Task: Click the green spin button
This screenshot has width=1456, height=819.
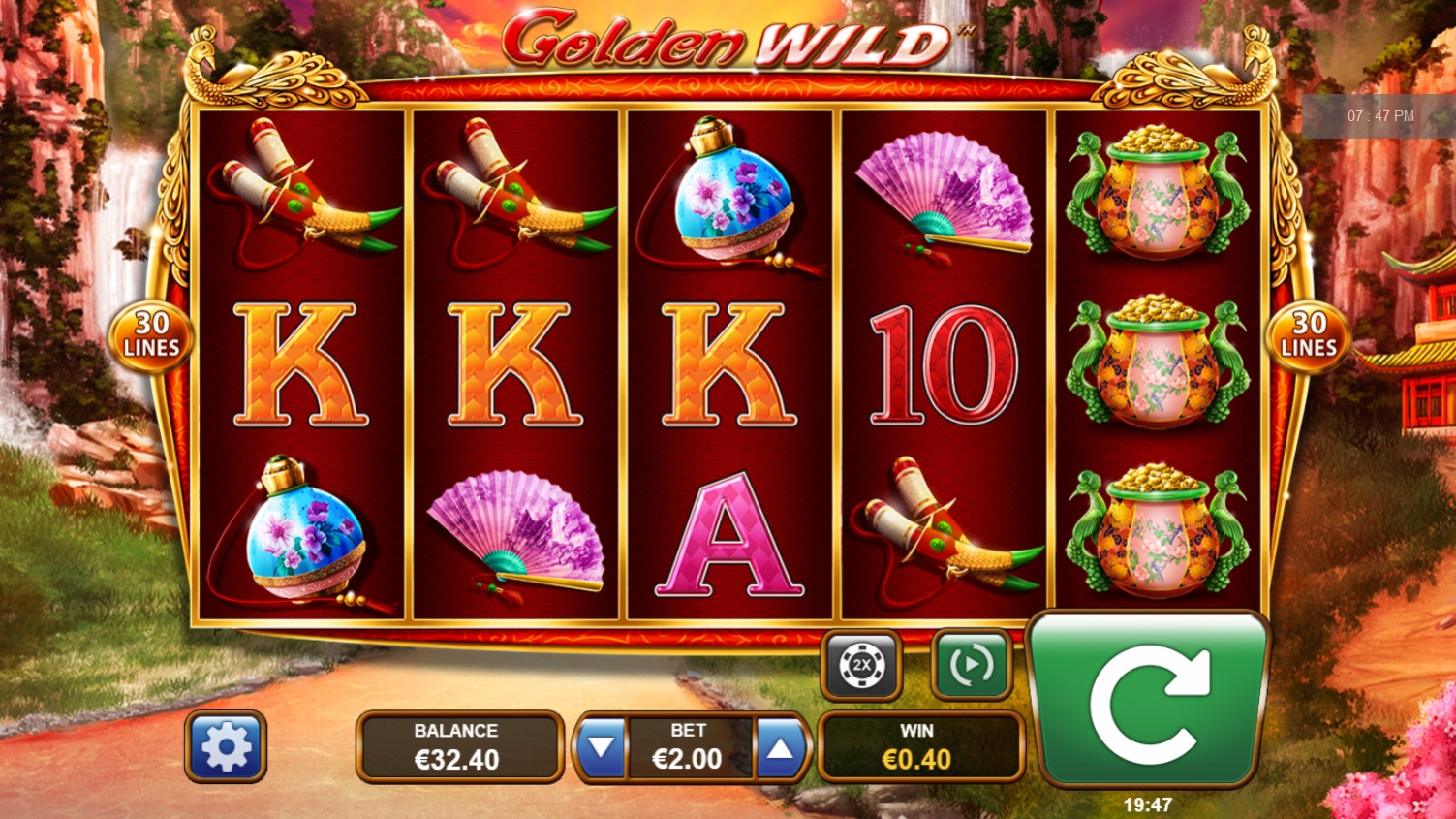Action: 1147,698
